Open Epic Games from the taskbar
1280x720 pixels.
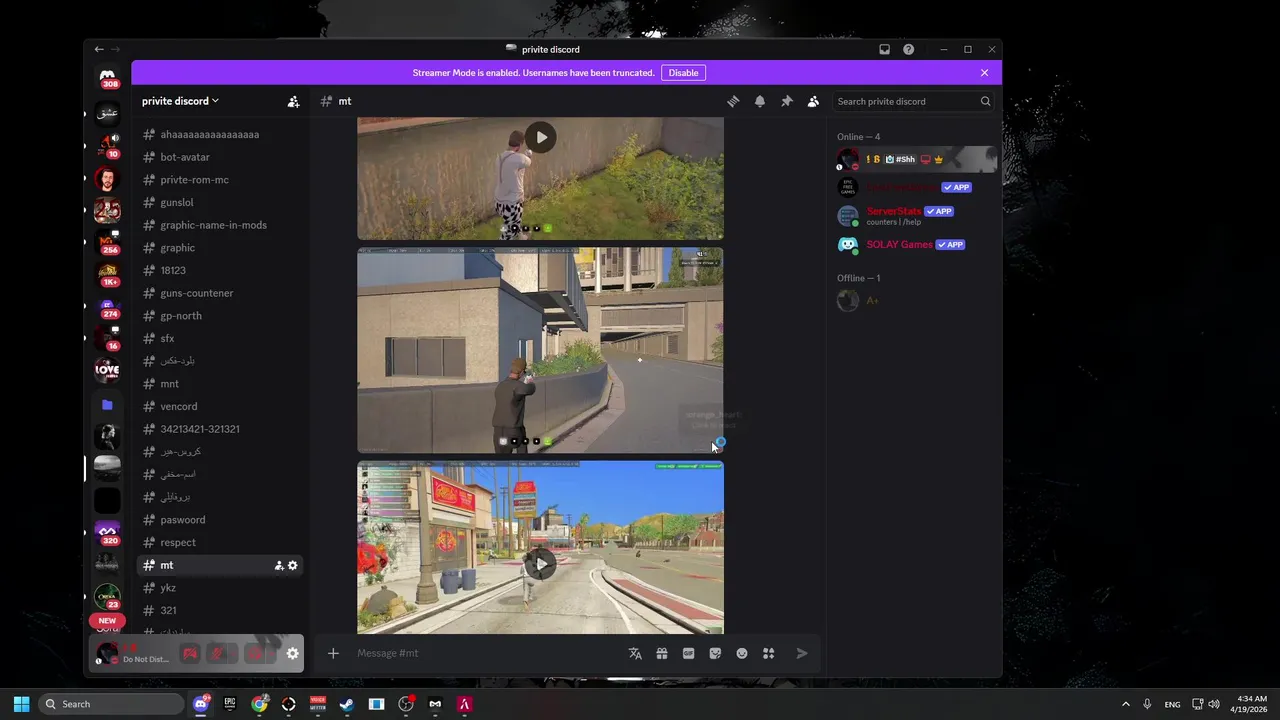click(x=230, y=704)
